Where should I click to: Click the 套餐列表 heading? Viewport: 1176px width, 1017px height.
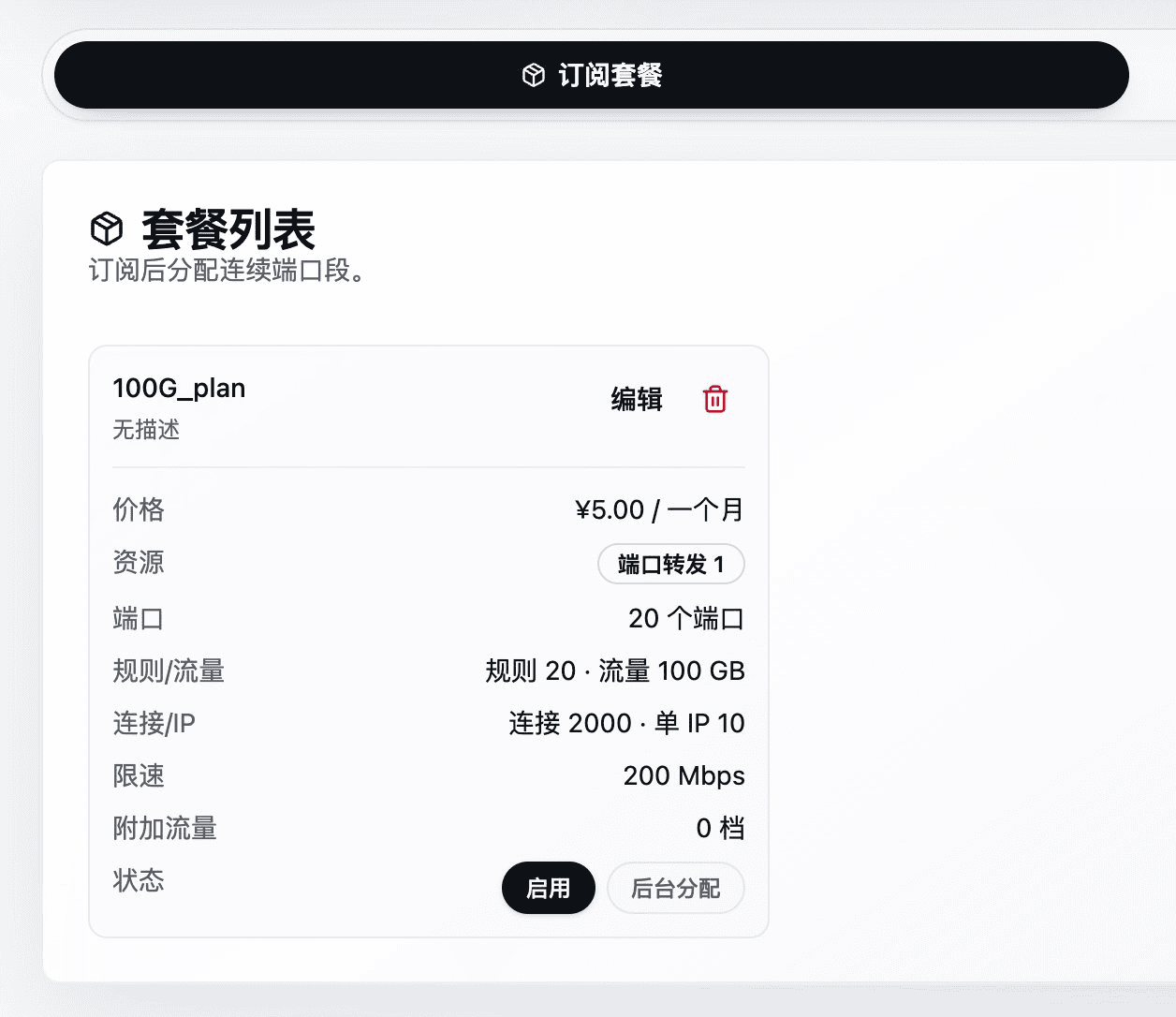pyautogui.click(x=228, y=228)
